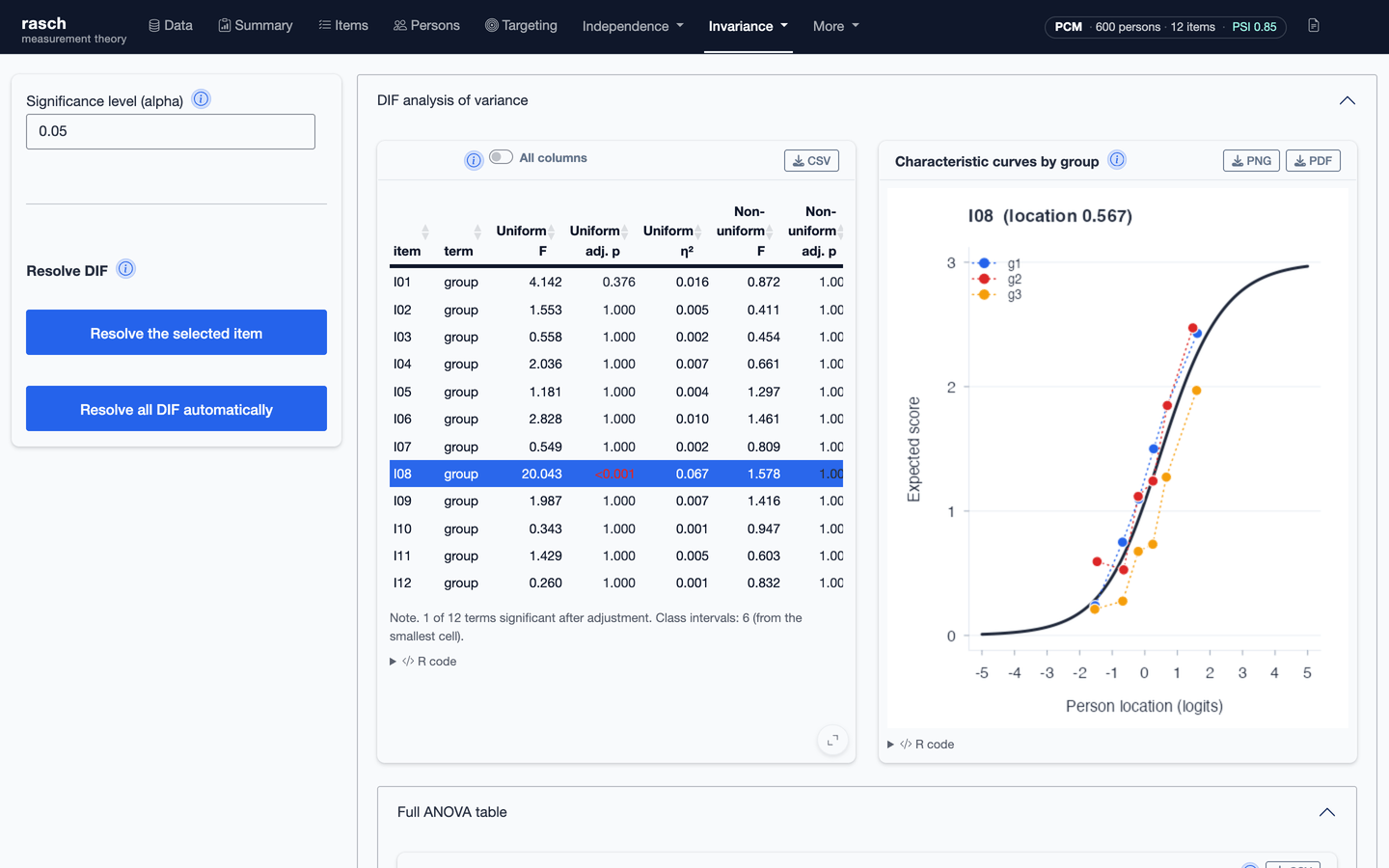Select the I08 row in the DIF table
Image resolution: width=1389 pixels, height=868 pixels.
pyautogui.click(x=616, y=474)
